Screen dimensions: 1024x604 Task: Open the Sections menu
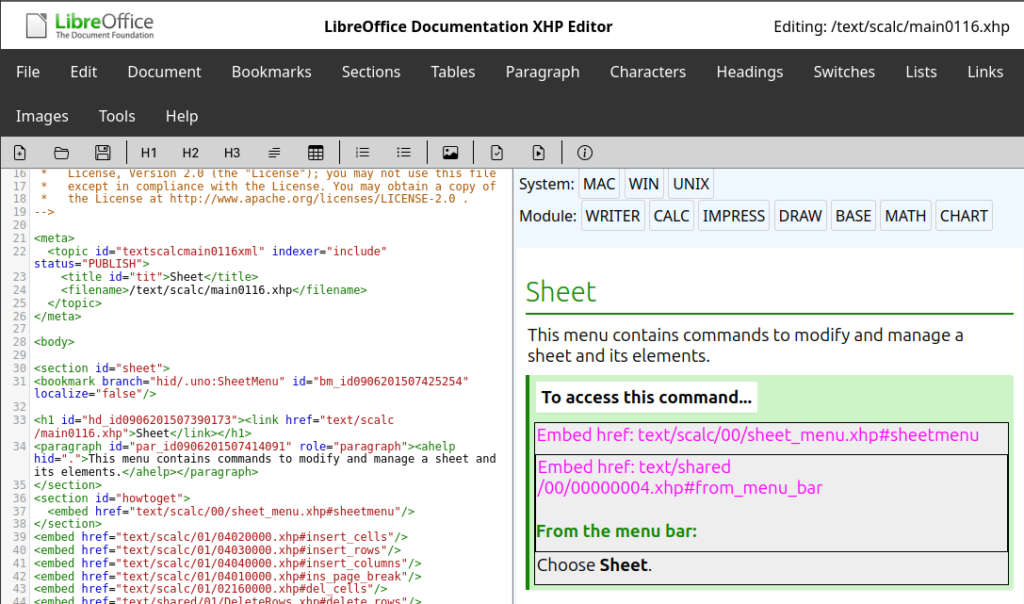coord(371,71)
